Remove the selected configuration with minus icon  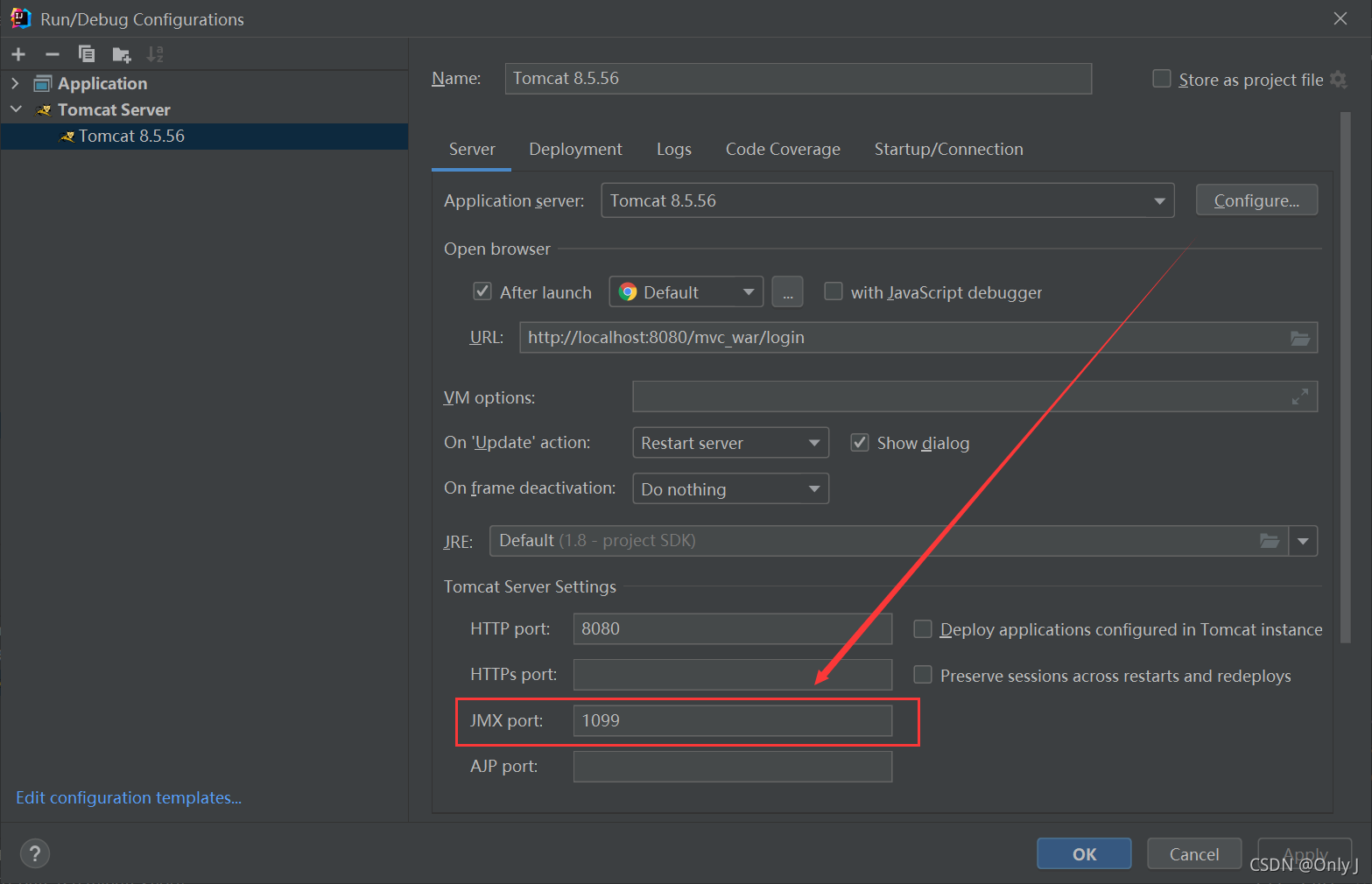[x=53, y=54]
